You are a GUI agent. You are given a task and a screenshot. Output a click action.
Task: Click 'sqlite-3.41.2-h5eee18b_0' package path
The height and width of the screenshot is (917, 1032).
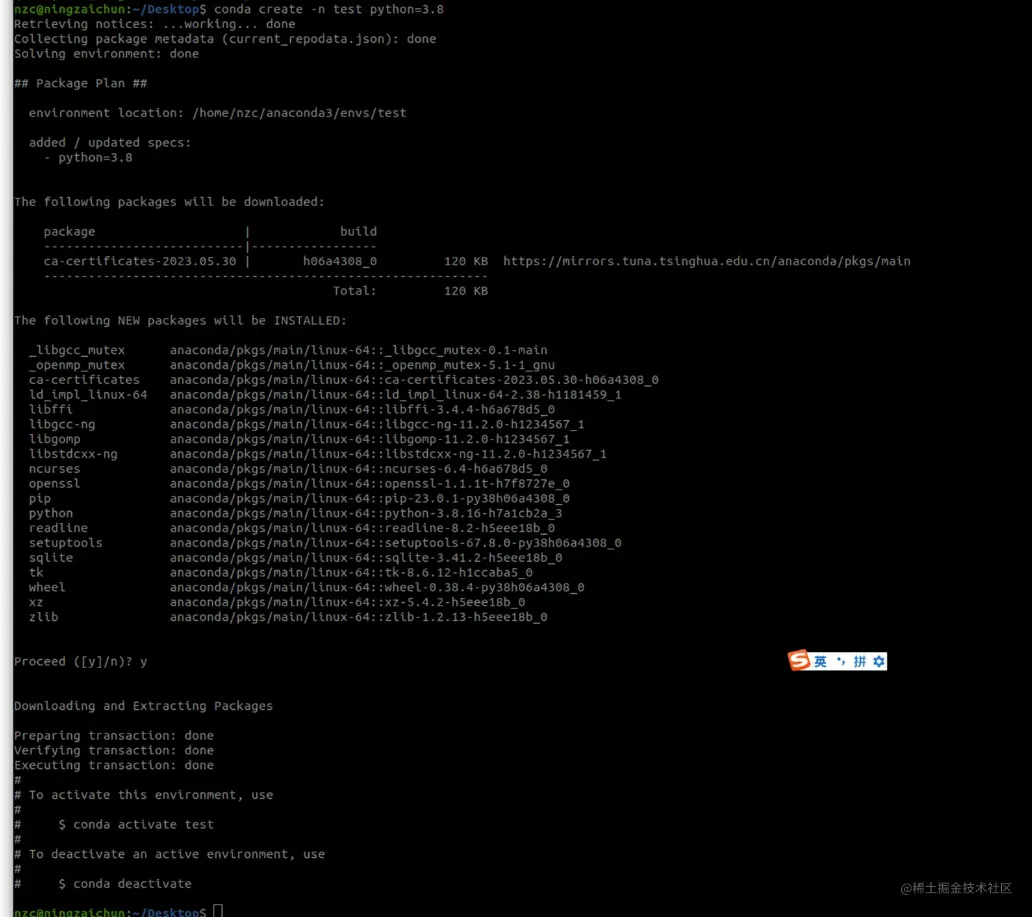(366, 557)
